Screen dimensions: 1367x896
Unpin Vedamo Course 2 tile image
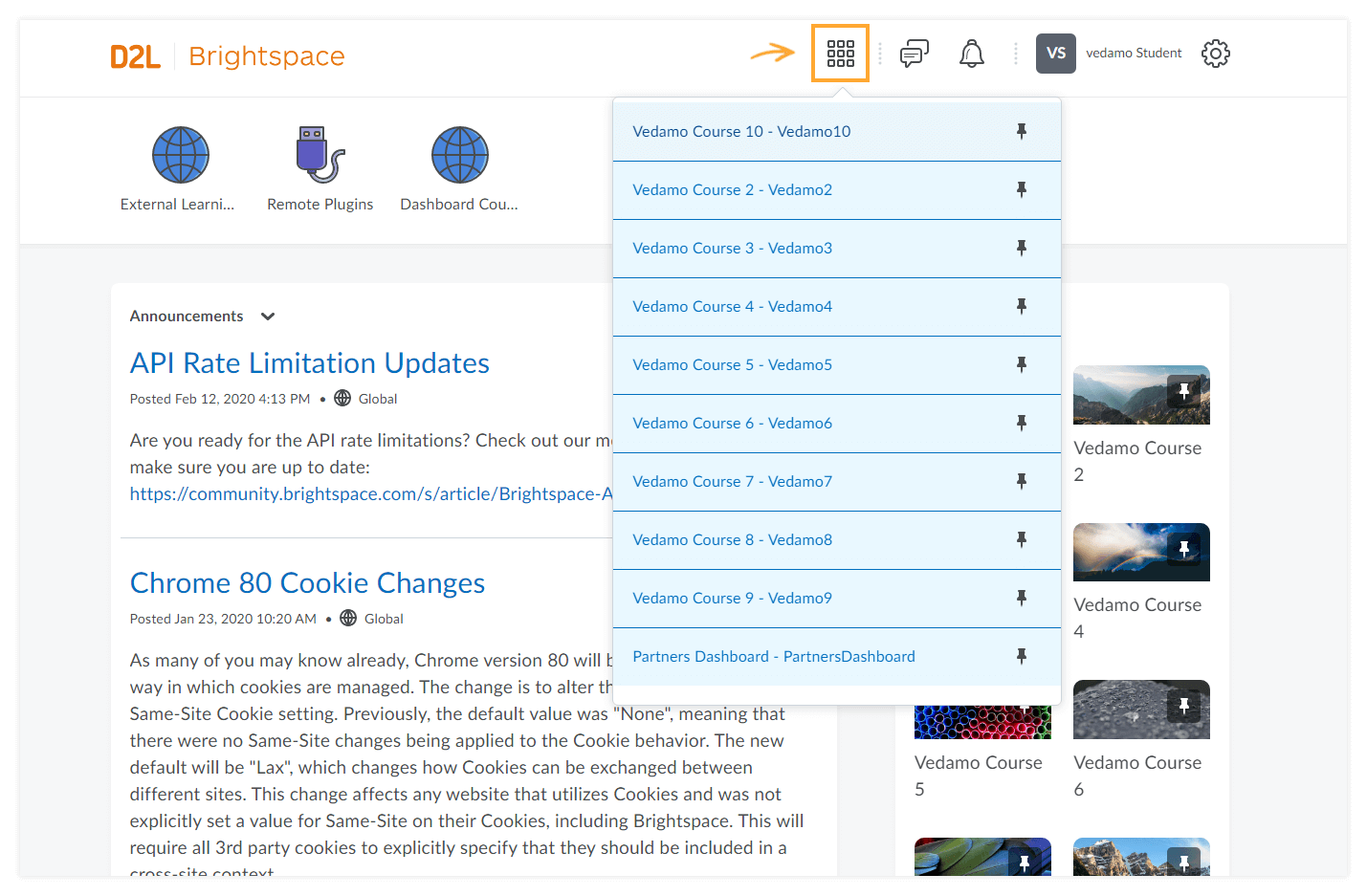[1184, 391]
